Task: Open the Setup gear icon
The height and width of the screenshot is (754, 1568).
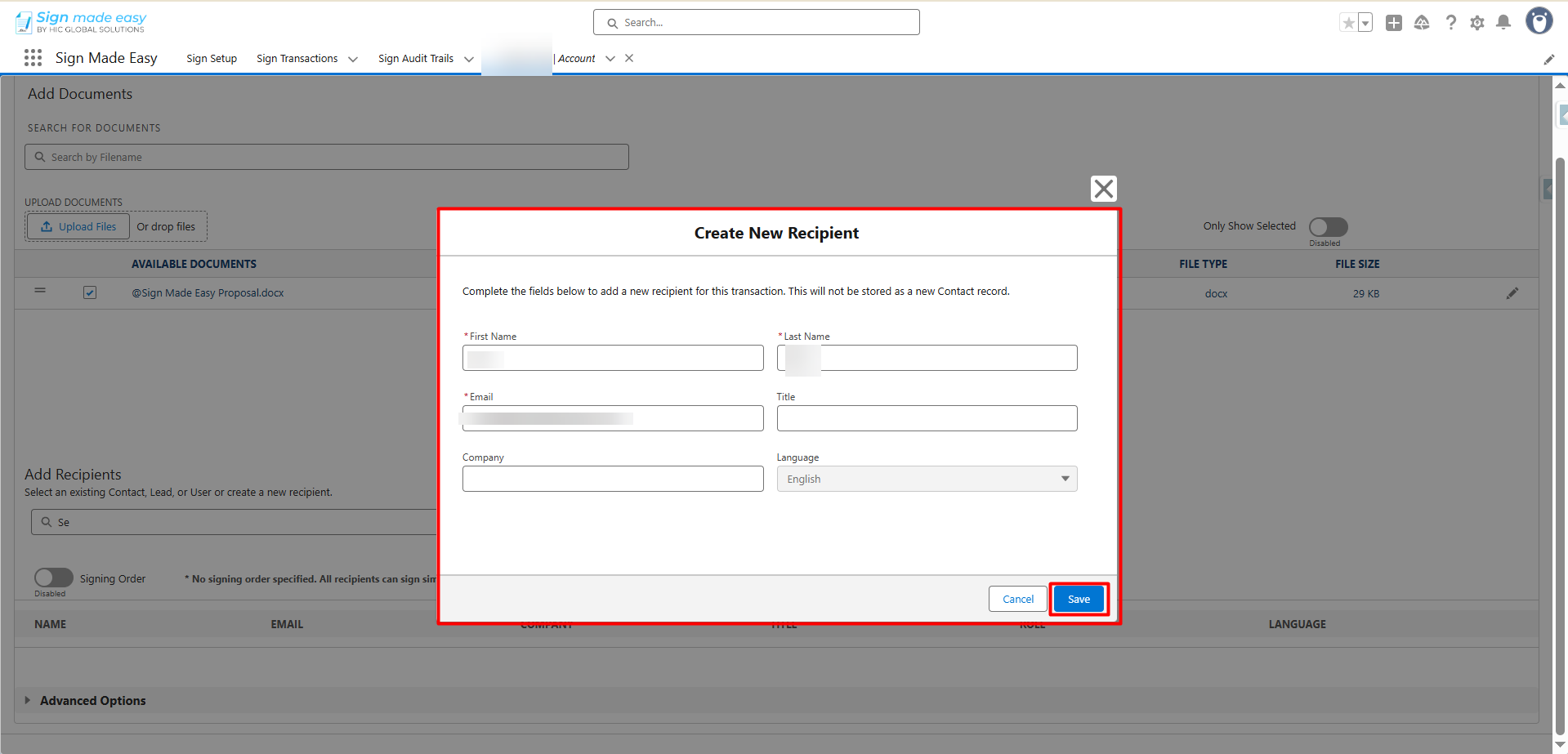Action: click(1476, 23)
